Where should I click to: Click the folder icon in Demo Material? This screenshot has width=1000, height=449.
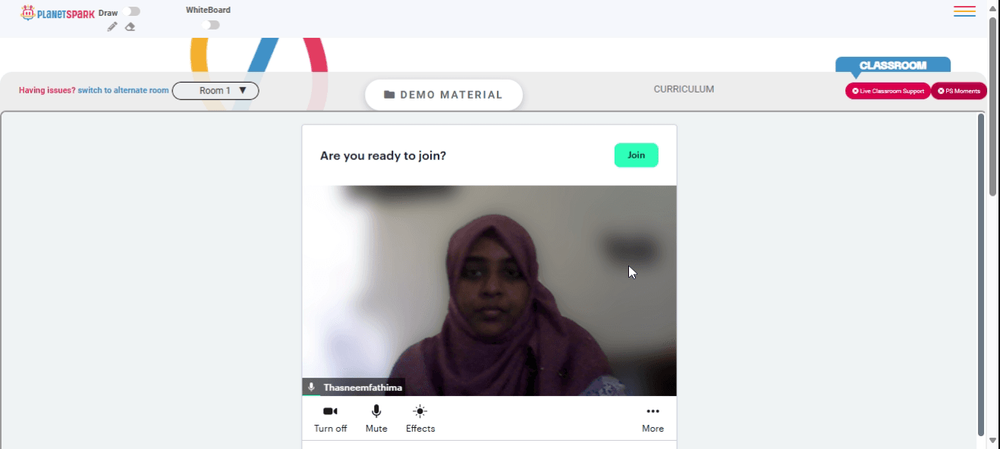coord(389,95)
